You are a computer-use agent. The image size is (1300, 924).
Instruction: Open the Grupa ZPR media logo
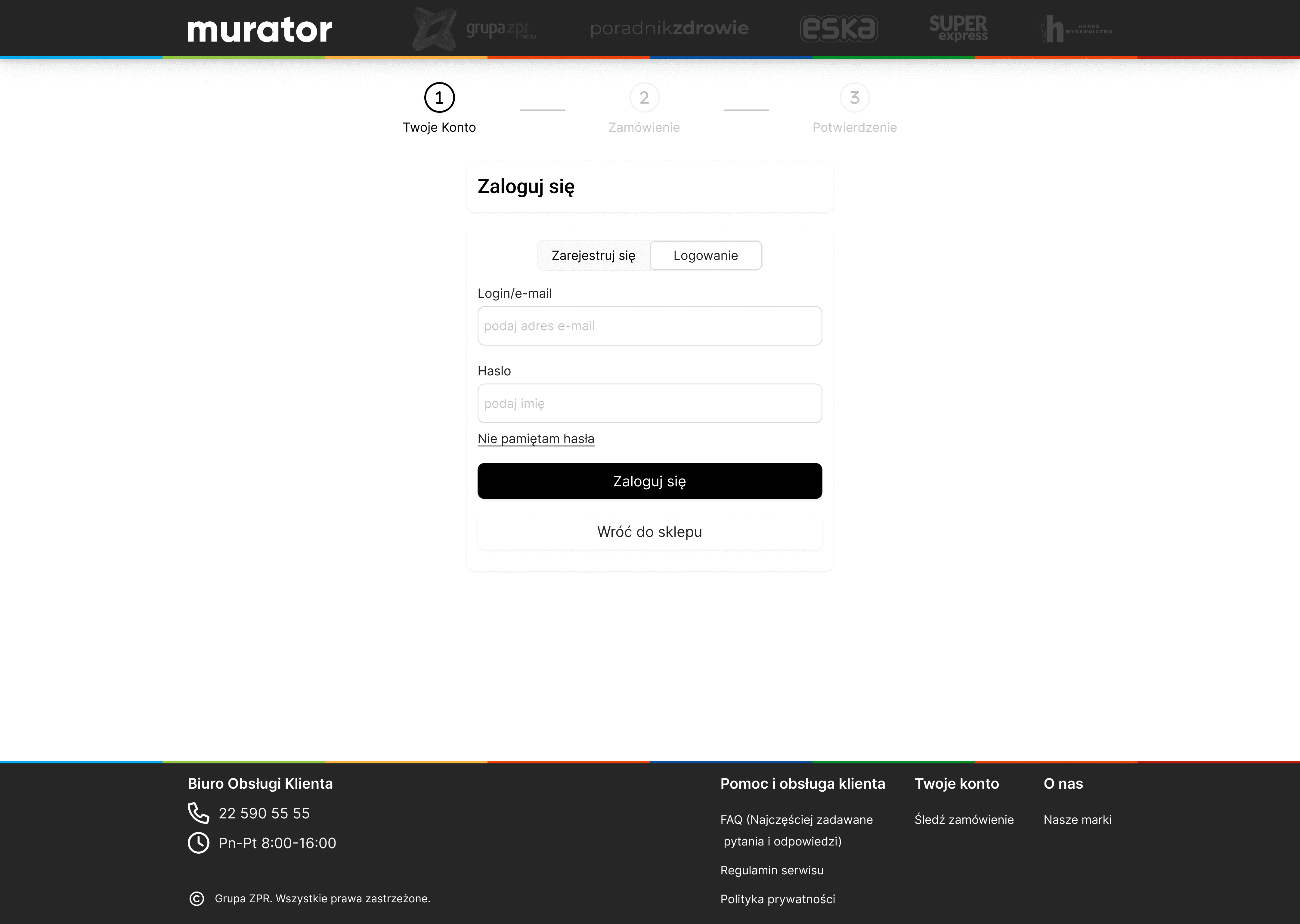(x=474, y=29)
